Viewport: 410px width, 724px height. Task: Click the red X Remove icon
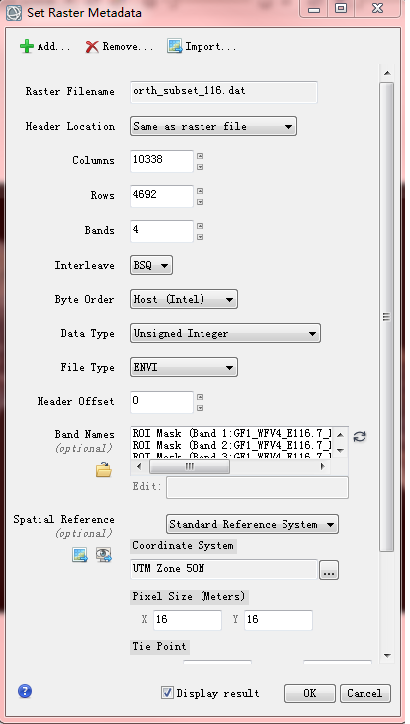coord(92,47)
